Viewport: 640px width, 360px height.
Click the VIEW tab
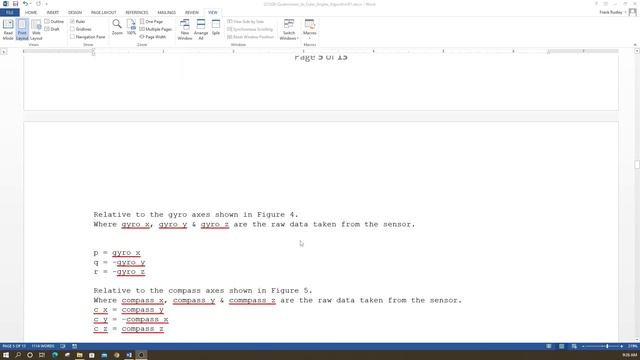tap(213, 12)
